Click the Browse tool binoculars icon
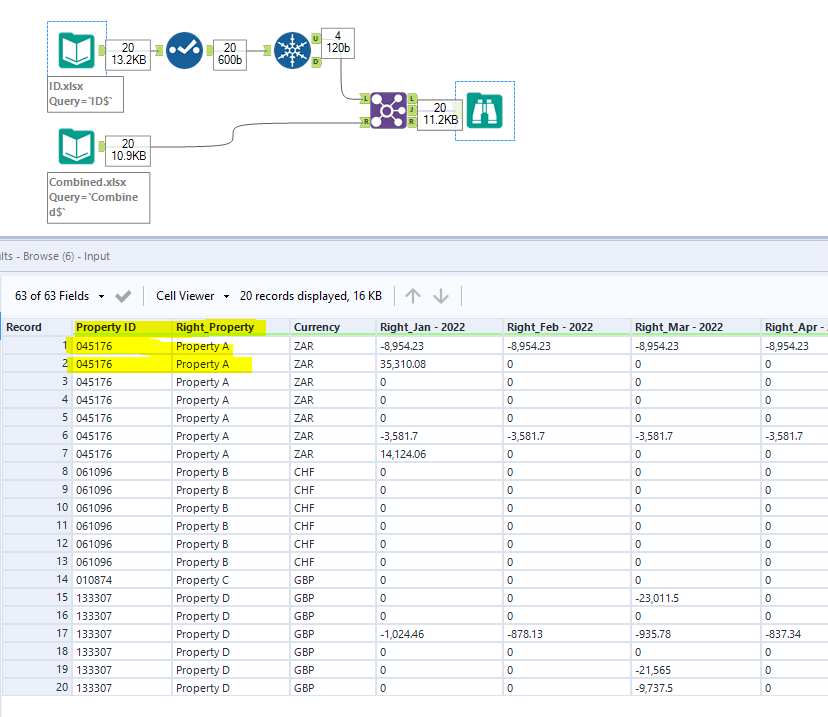Screen dimensions: 828x717 coord(484,110)
